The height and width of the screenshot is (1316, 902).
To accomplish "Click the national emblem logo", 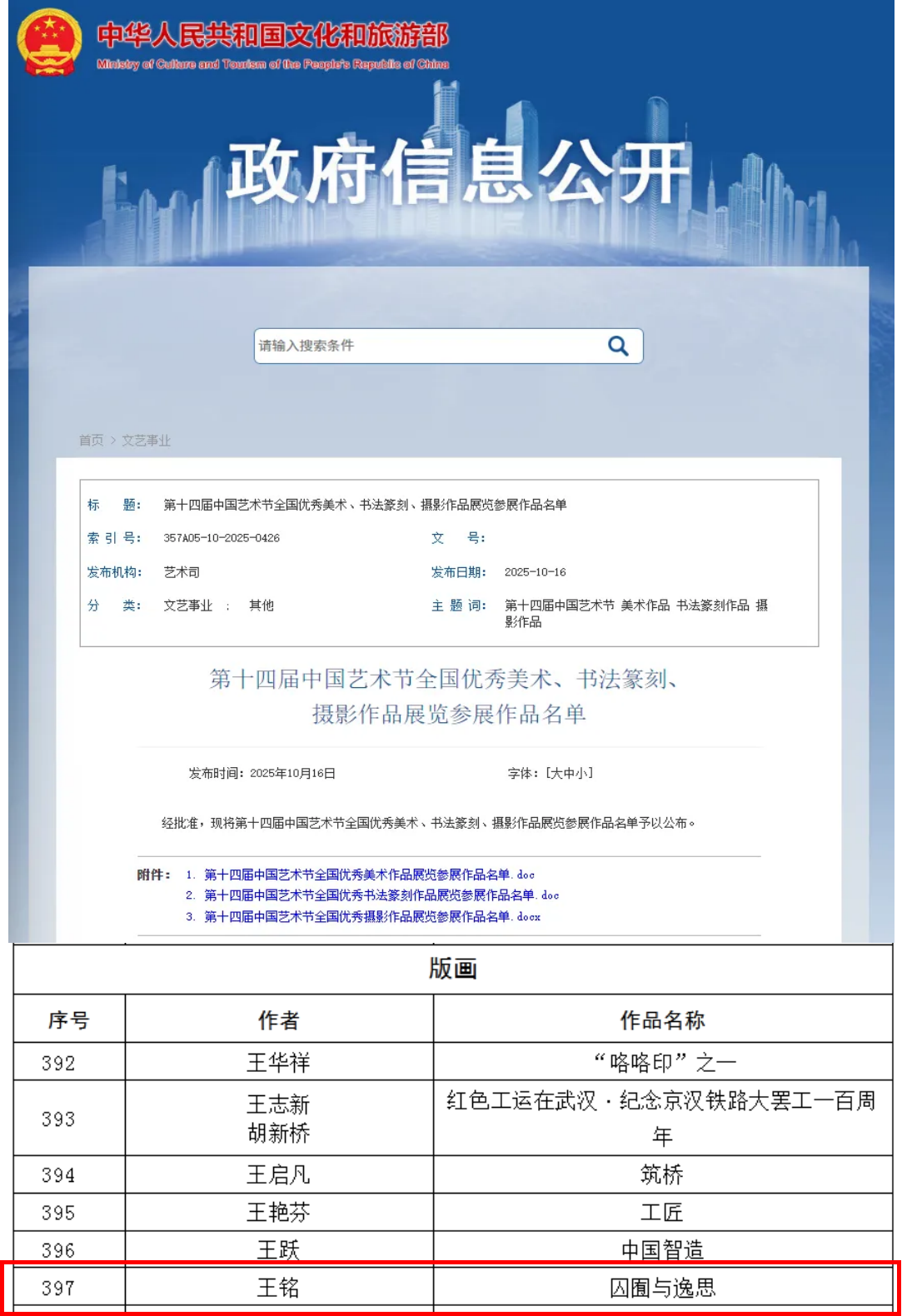I will pyautogui.click(x=49, y=42).
